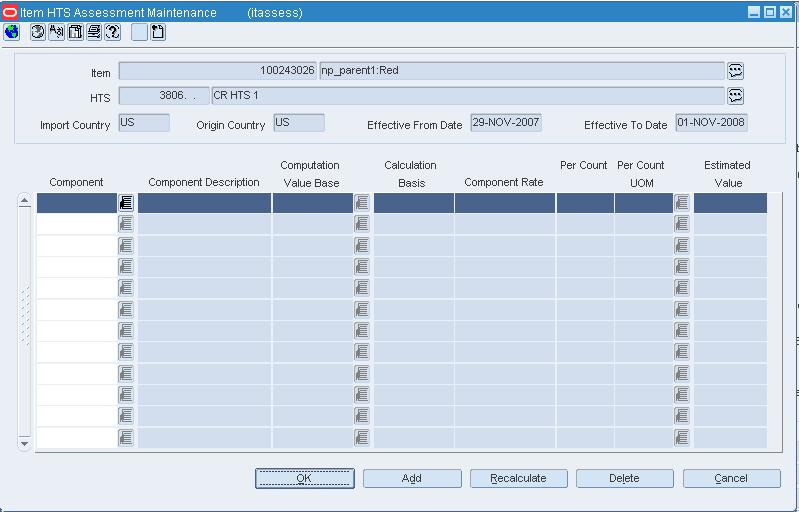Click the Cancel button

point(731,478)
